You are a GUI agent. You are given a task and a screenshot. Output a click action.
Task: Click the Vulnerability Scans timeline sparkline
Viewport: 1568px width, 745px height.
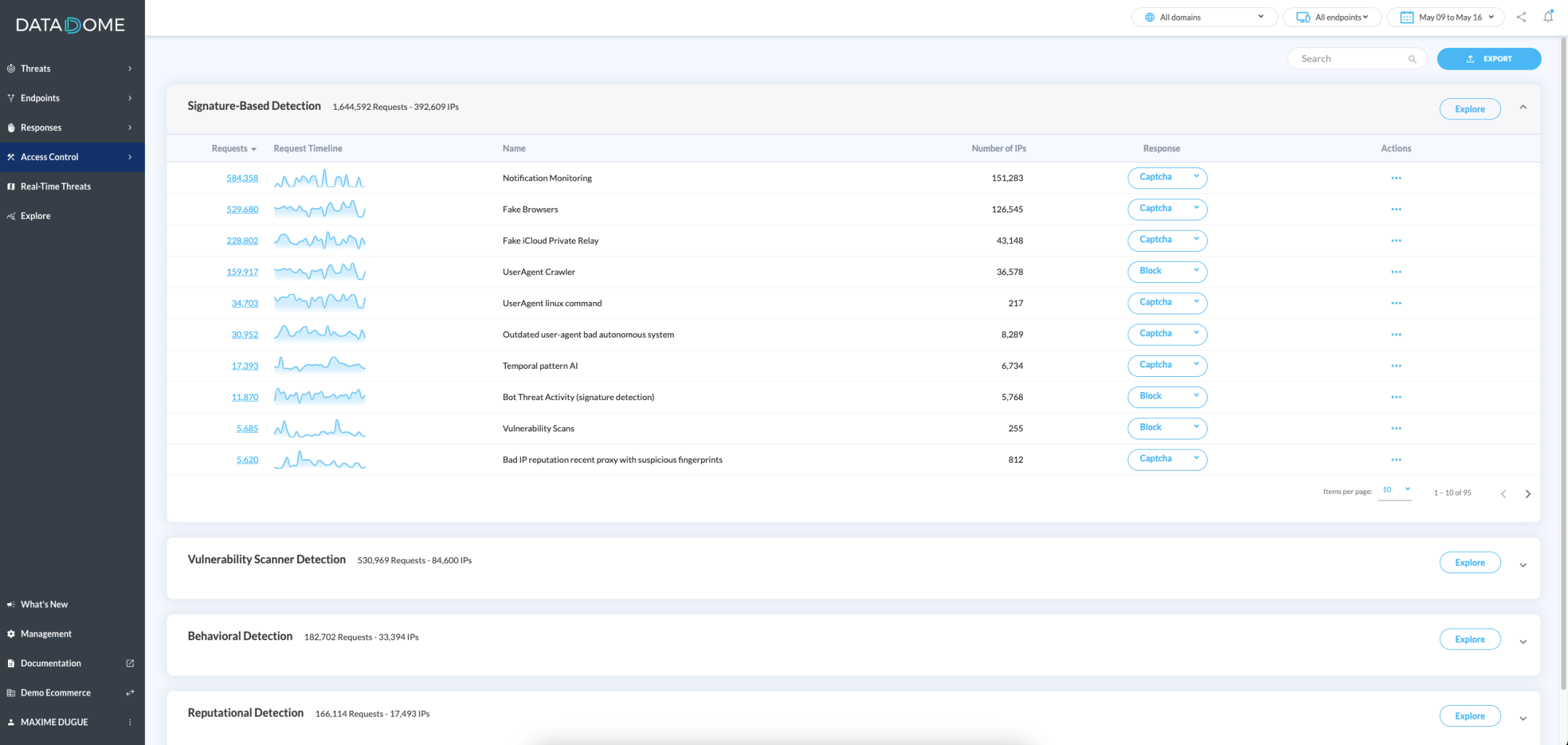320,429
